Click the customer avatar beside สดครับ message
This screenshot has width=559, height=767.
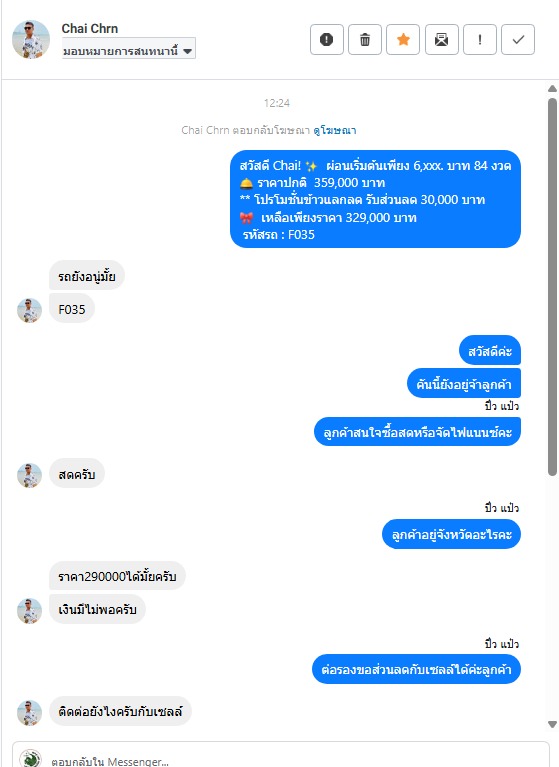click(29, 475)
